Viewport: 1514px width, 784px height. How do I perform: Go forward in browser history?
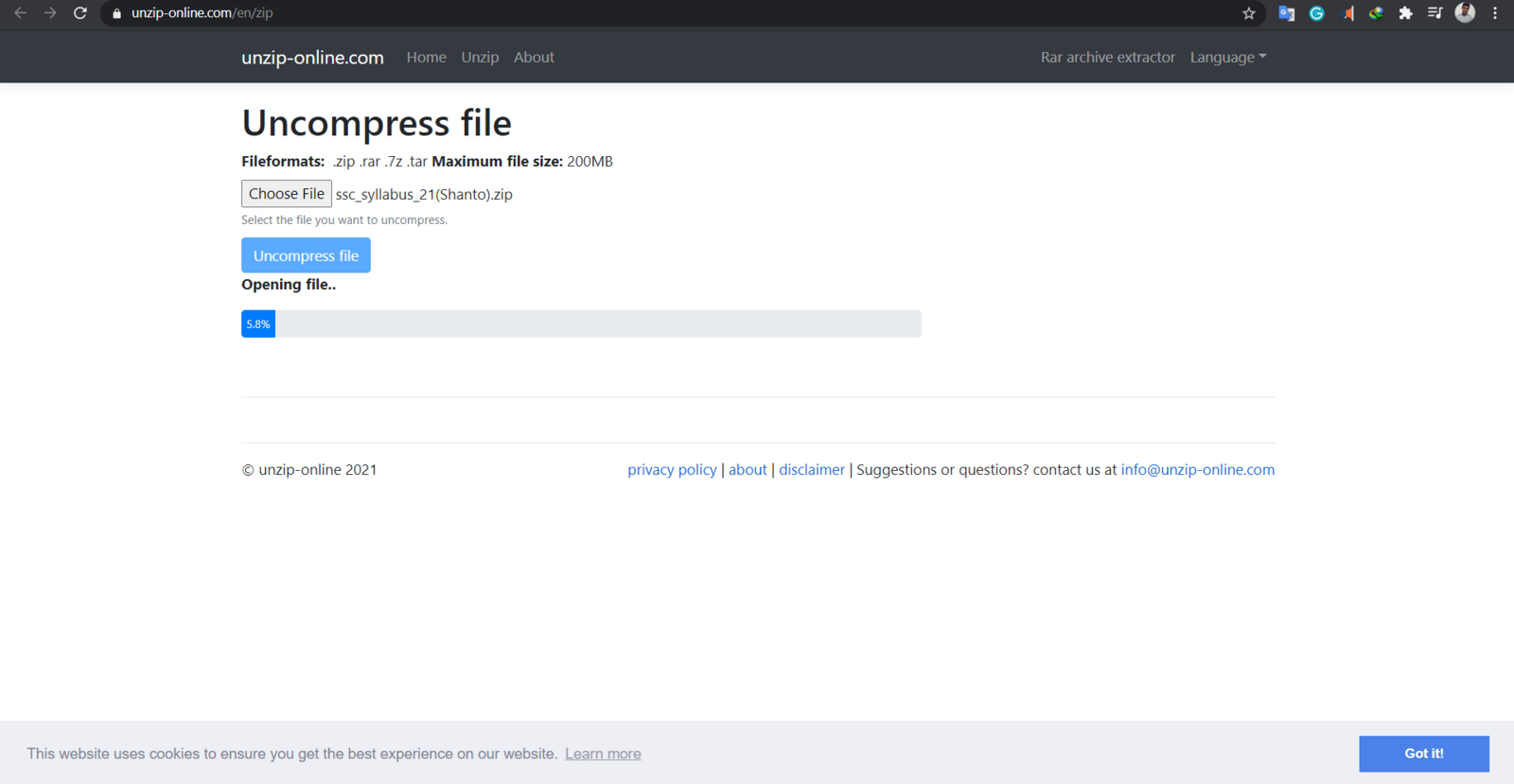(x=50, y=13)
